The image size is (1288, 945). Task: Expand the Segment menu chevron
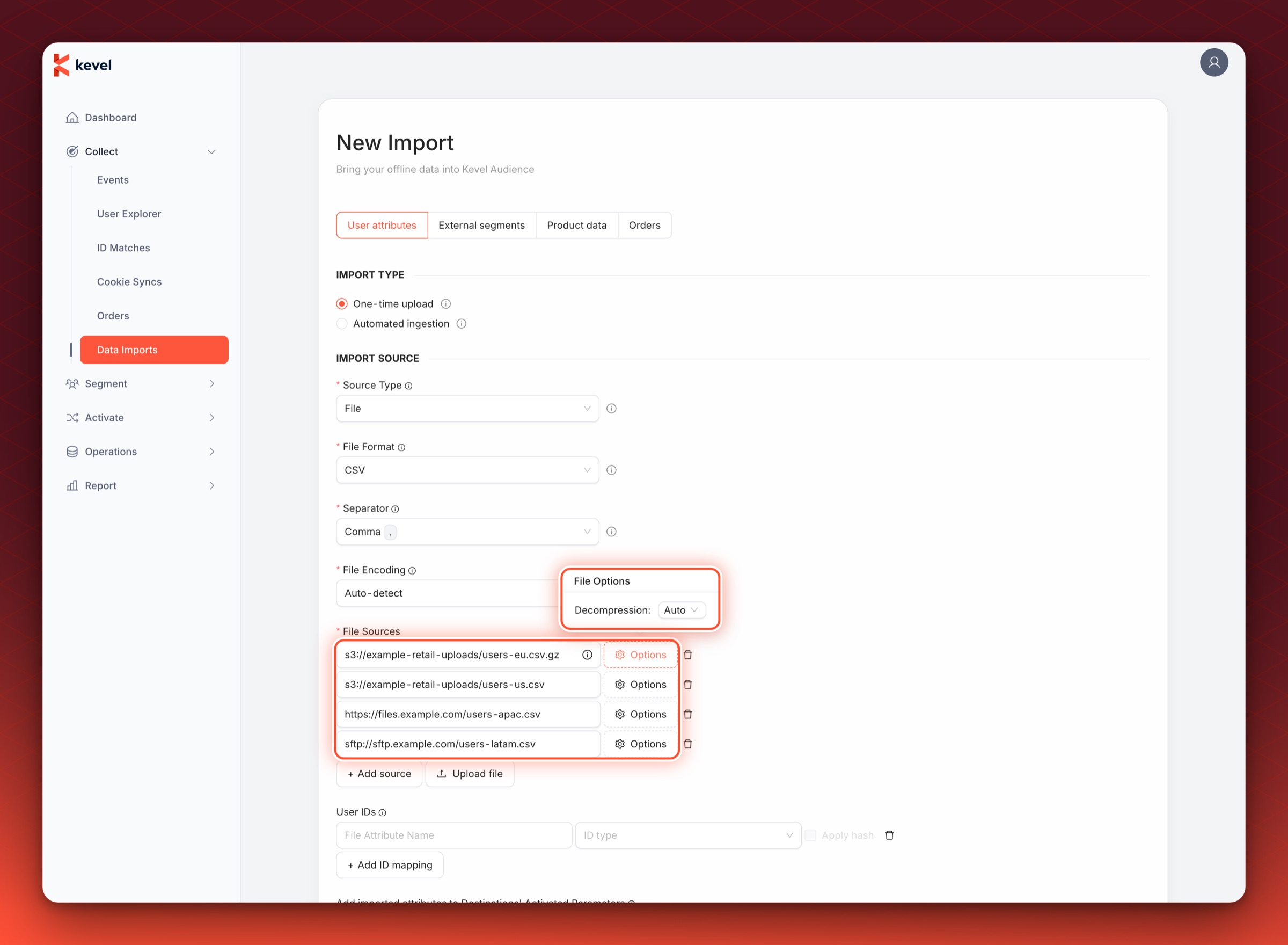211,384
